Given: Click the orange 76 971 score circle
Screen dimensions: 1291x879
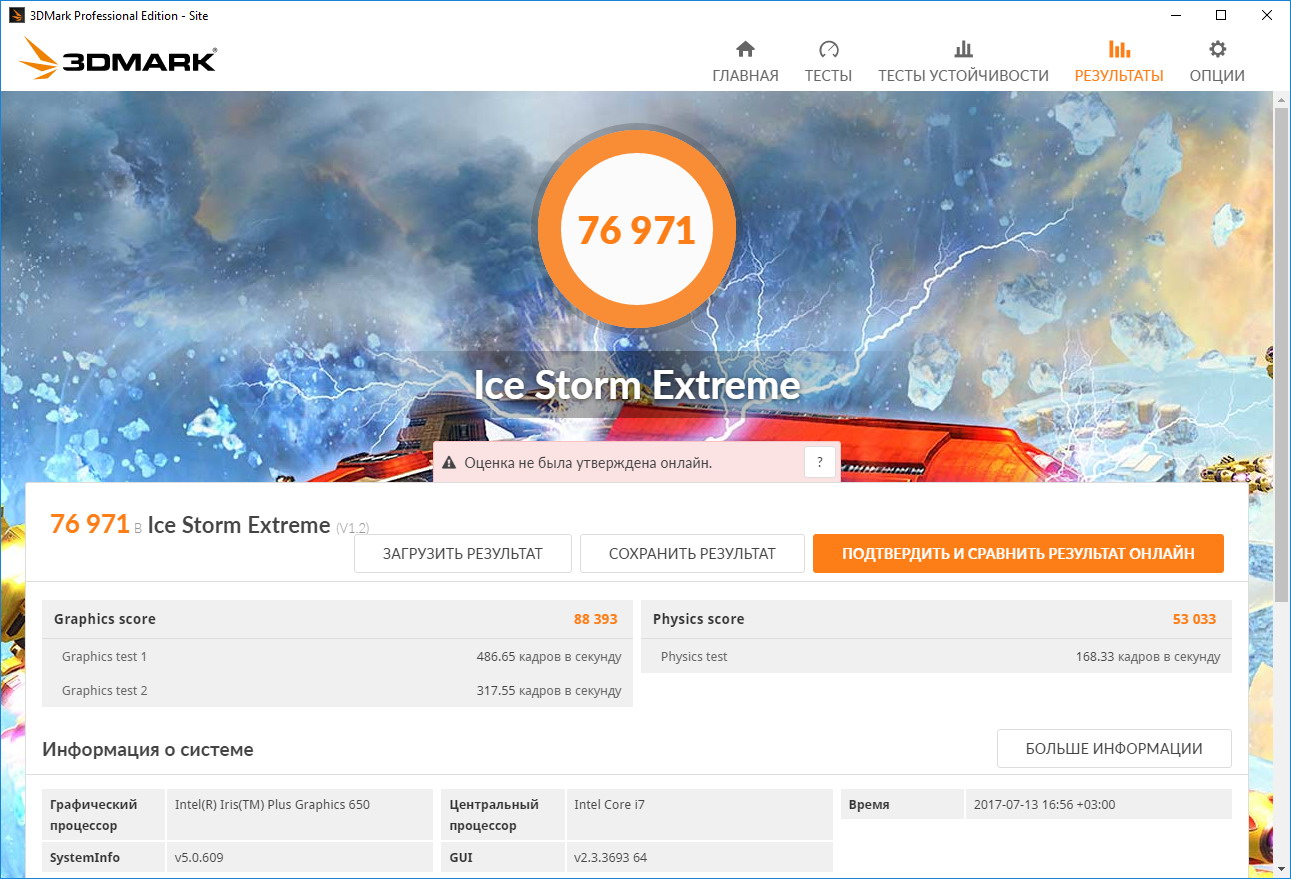Looking at the screenshot, I should (636, 230).
